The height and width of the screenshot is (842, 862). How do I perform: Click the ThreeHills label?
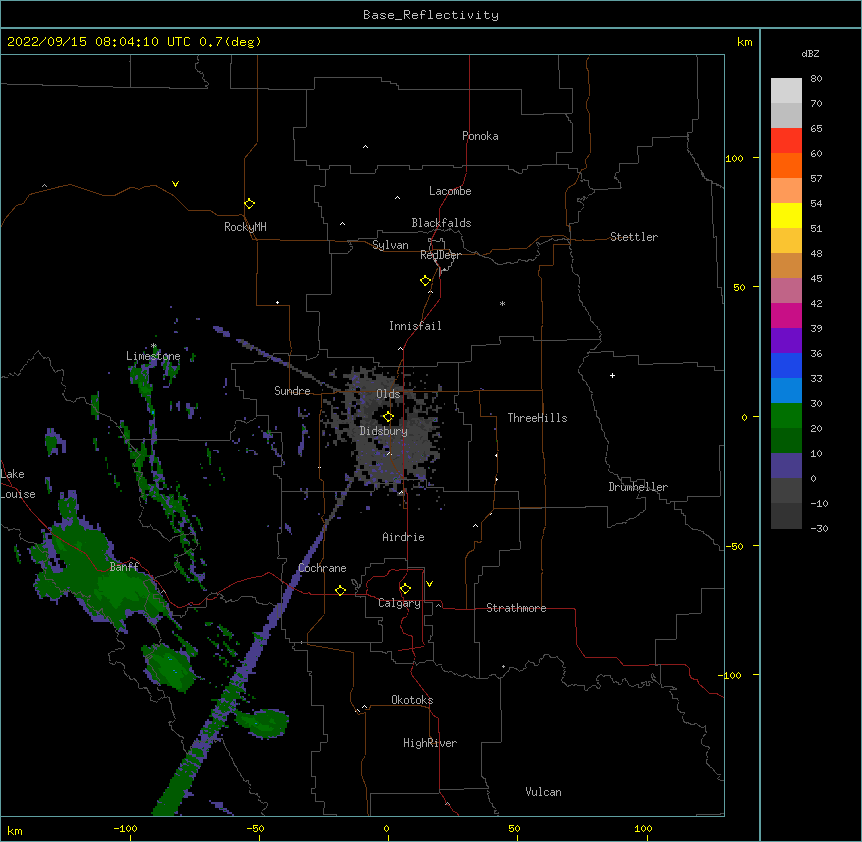pos(537,418)
